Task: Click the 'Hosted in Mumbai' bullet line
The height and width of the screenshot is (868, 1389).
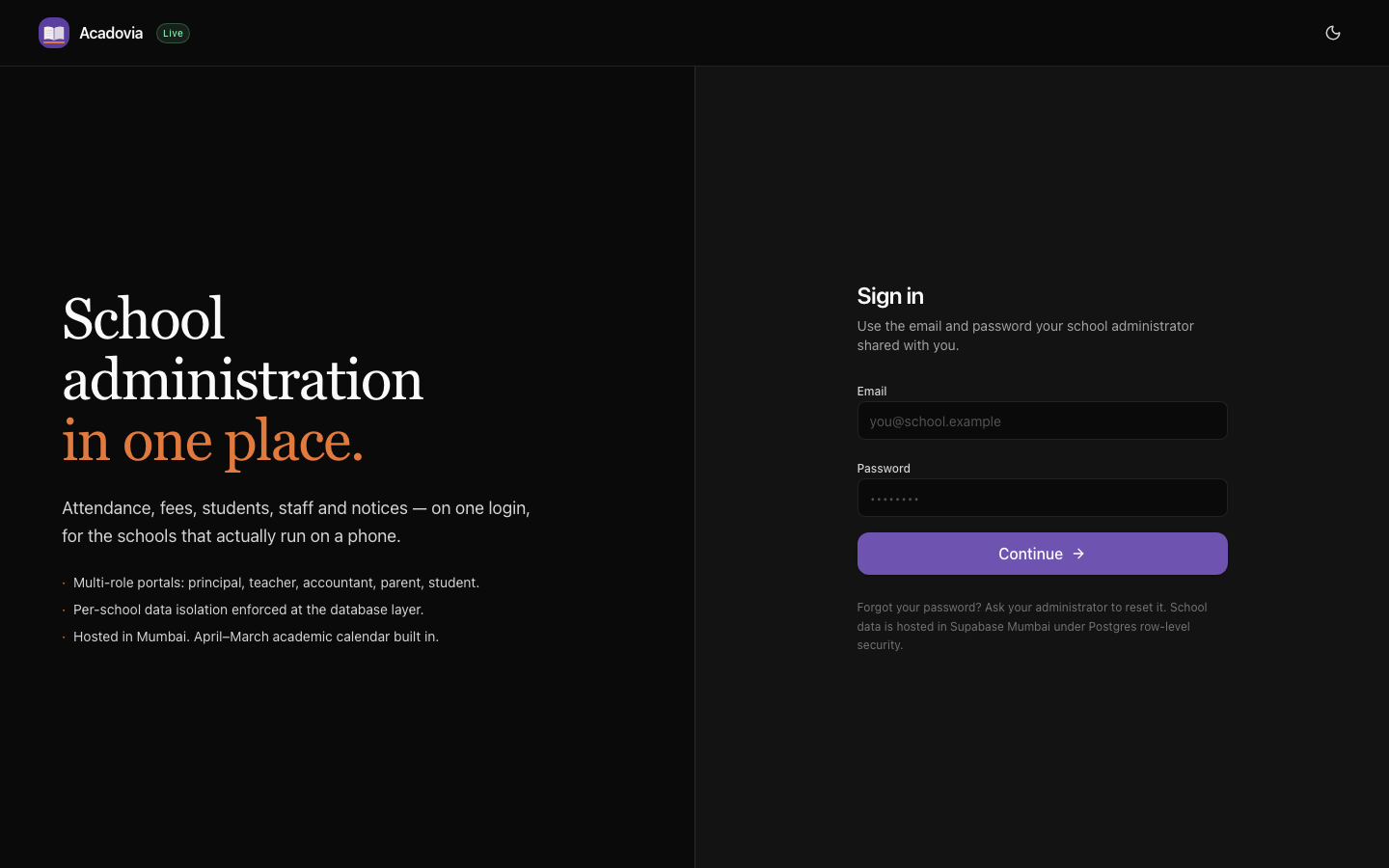Action: pos(256,637)
